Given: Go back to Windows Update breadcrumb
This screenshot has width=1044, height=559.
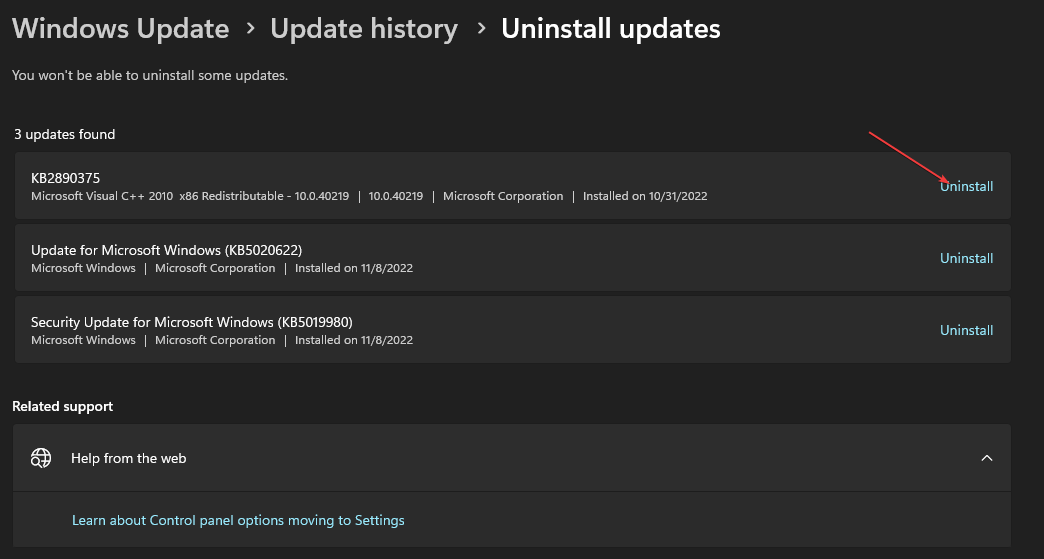Looking at the screenshot, I should point(121,29).
